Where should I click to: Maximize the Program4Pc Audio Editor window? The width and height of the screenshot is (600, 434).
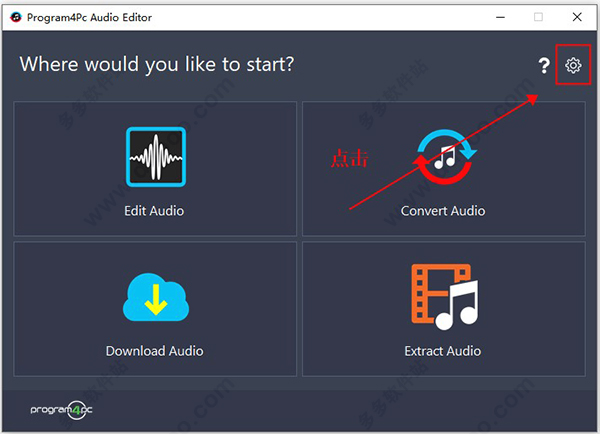tap(538, 17)
